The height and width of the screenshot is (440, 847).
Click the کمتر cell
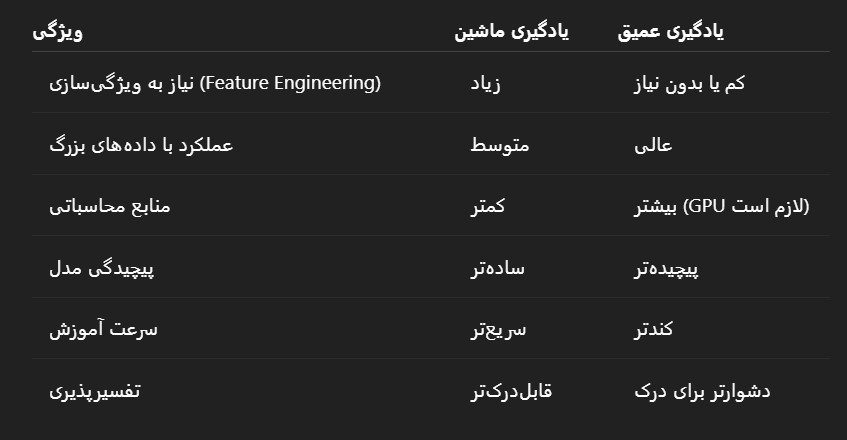pyautogui.click(x=487, y=206)
